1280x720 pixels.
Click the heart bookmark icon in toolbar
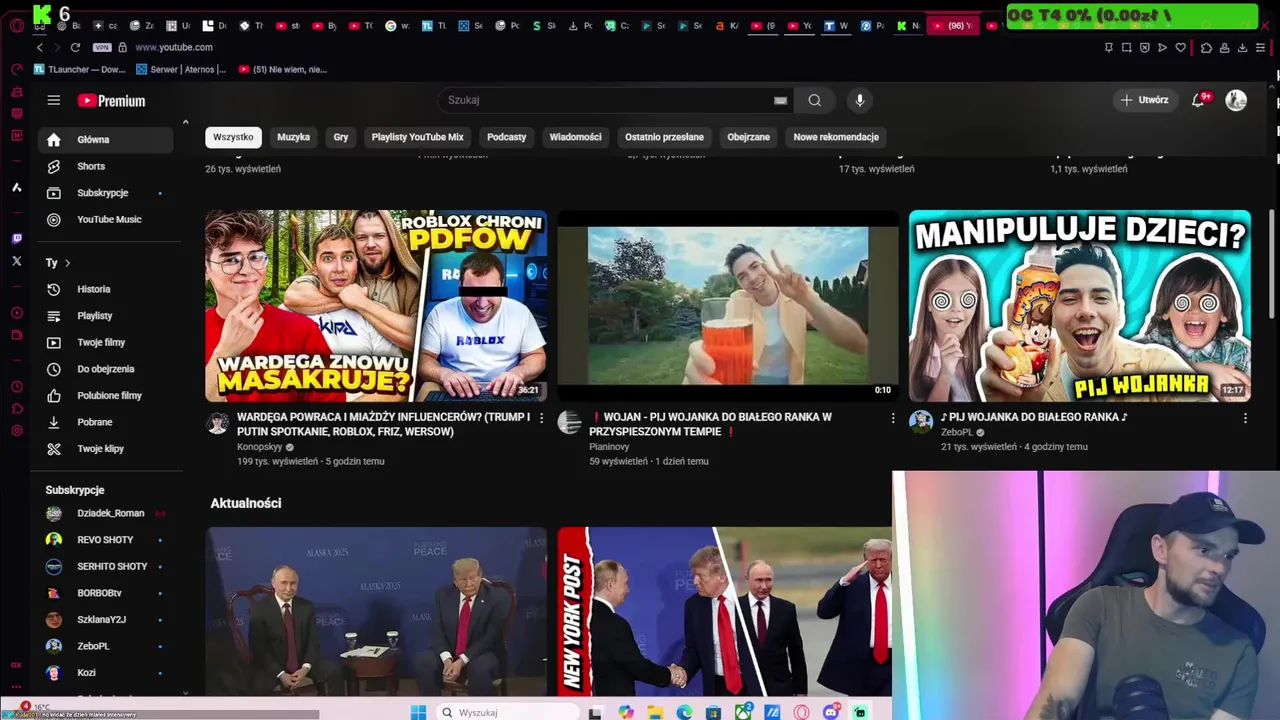click(1180, 47)
